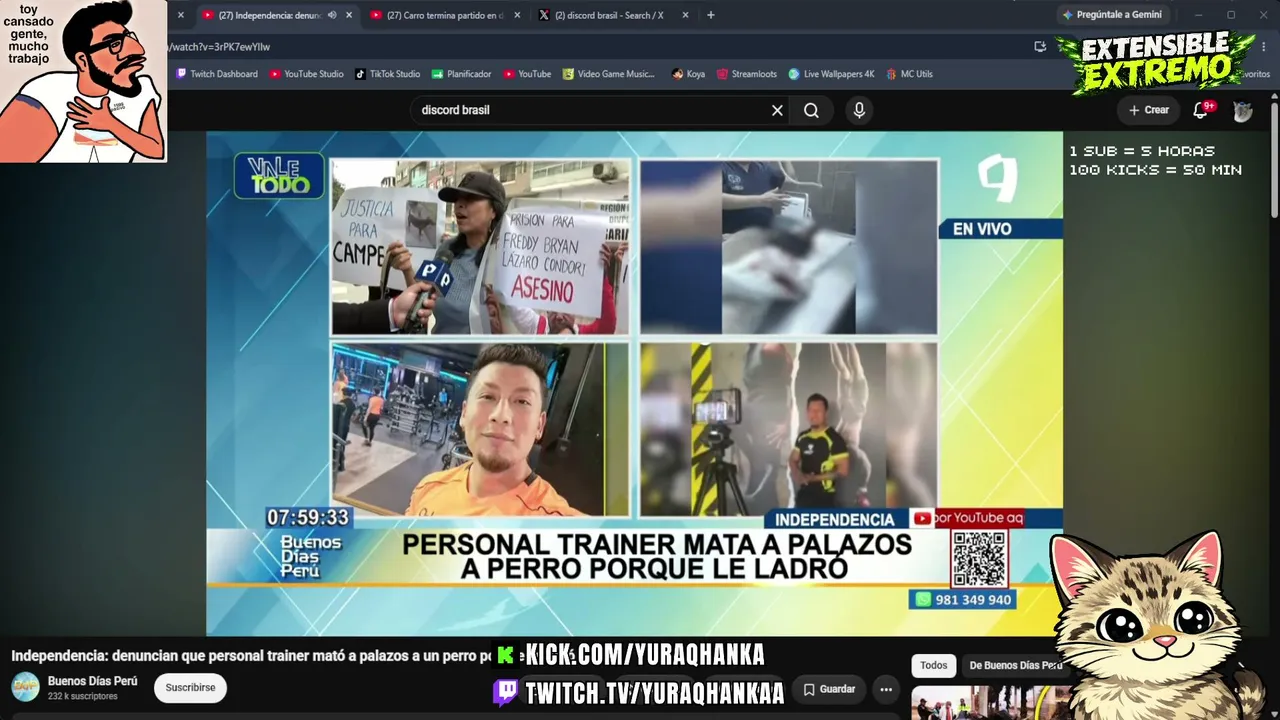Close the Independencia YouTube tab
Screen dimensions: 1280x720
pos(349,15)
